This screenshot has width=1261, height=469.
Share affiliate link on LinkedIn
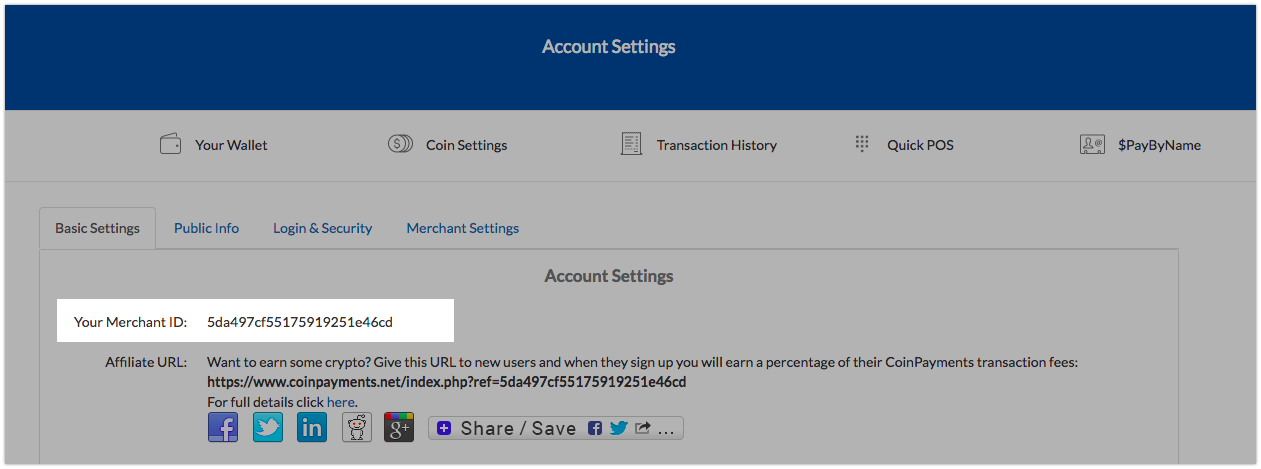click(x=312, y=427)
